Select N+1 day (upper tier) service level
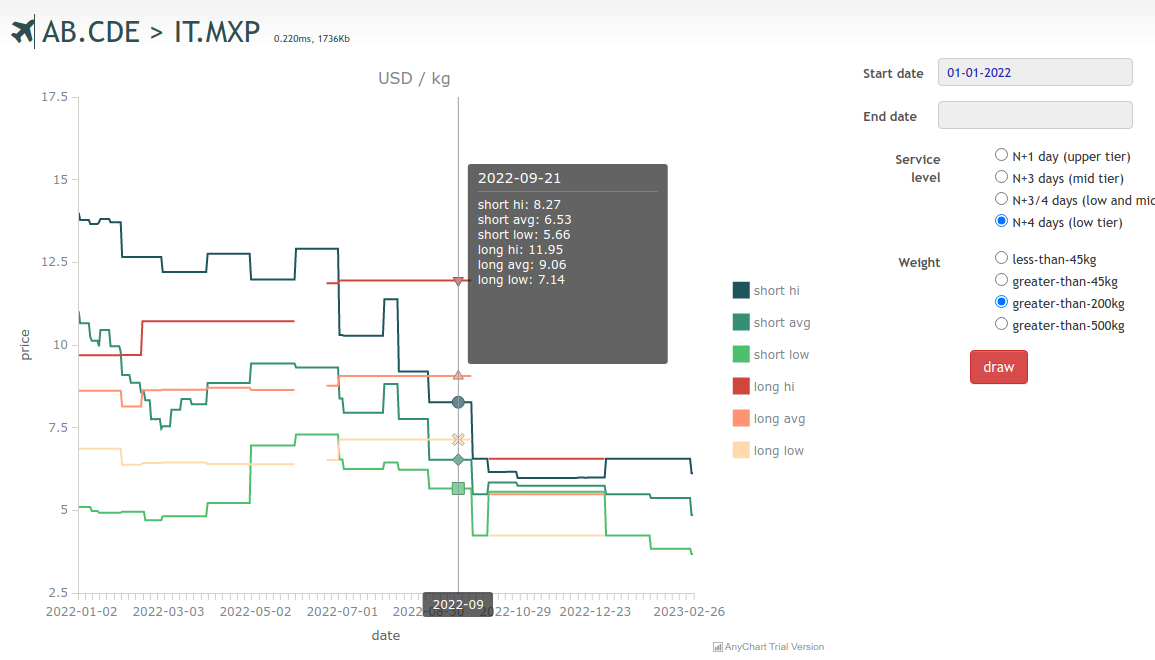The height and width of the screenshot is (660, 1155). coord(1001,155)
